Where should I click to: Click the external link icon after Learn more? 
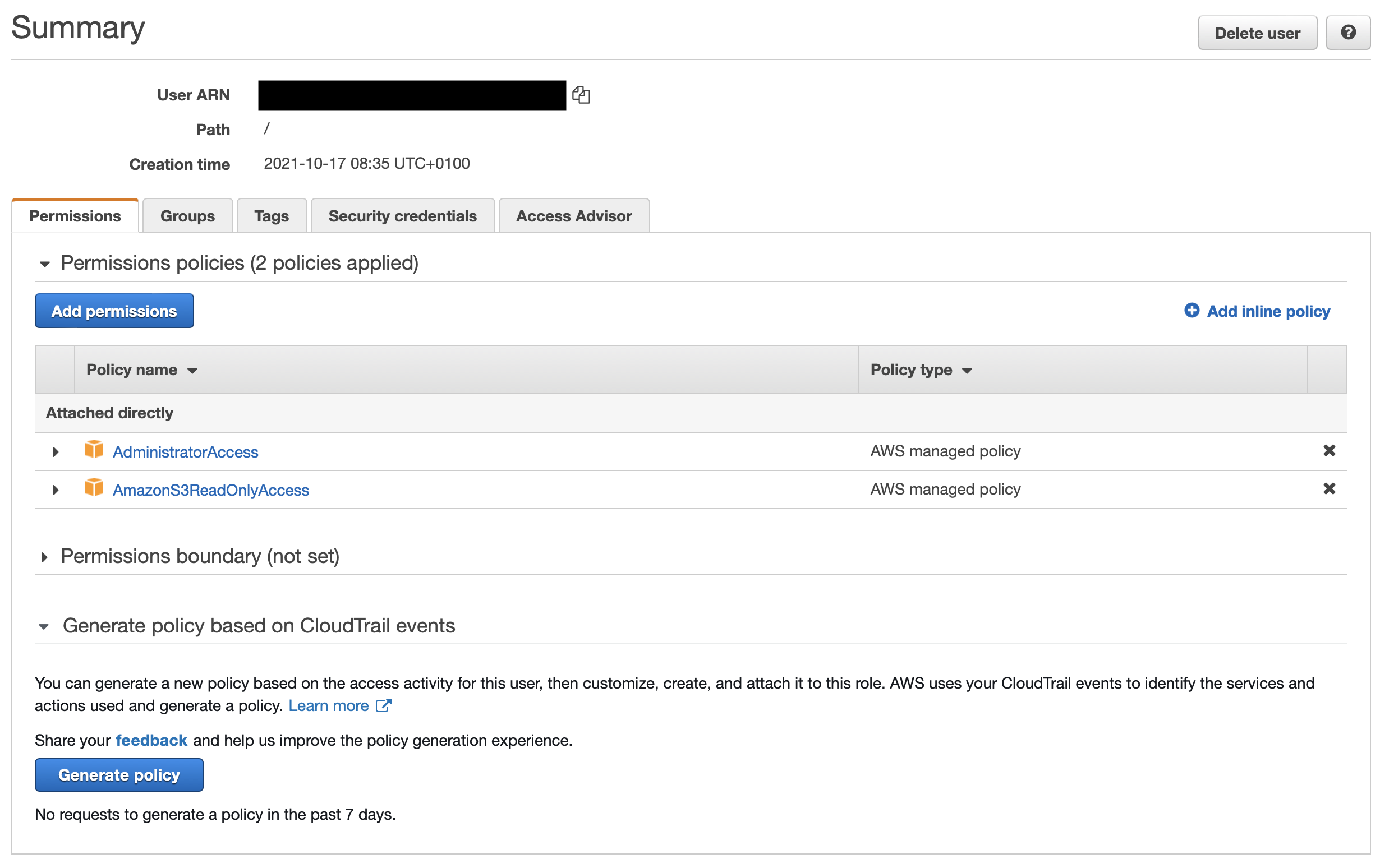[383, 705]
